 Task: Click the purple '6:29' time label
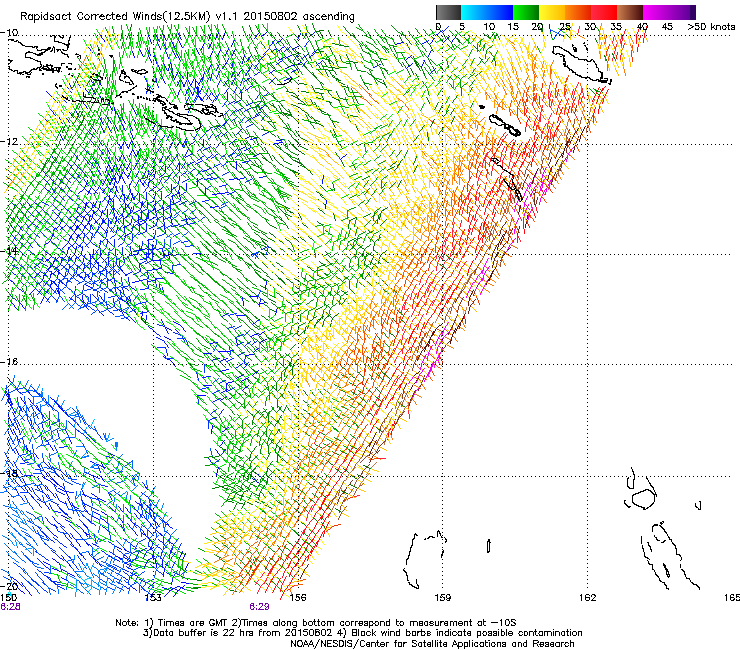(x=260, y=607)
